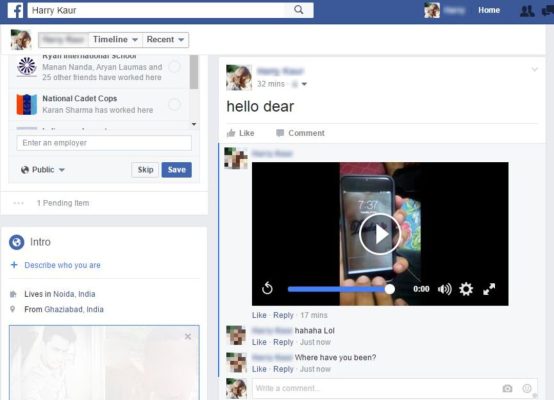Go to Home in the top bar
The height and width of the screenshot is (400, 554).
[489, 10]
